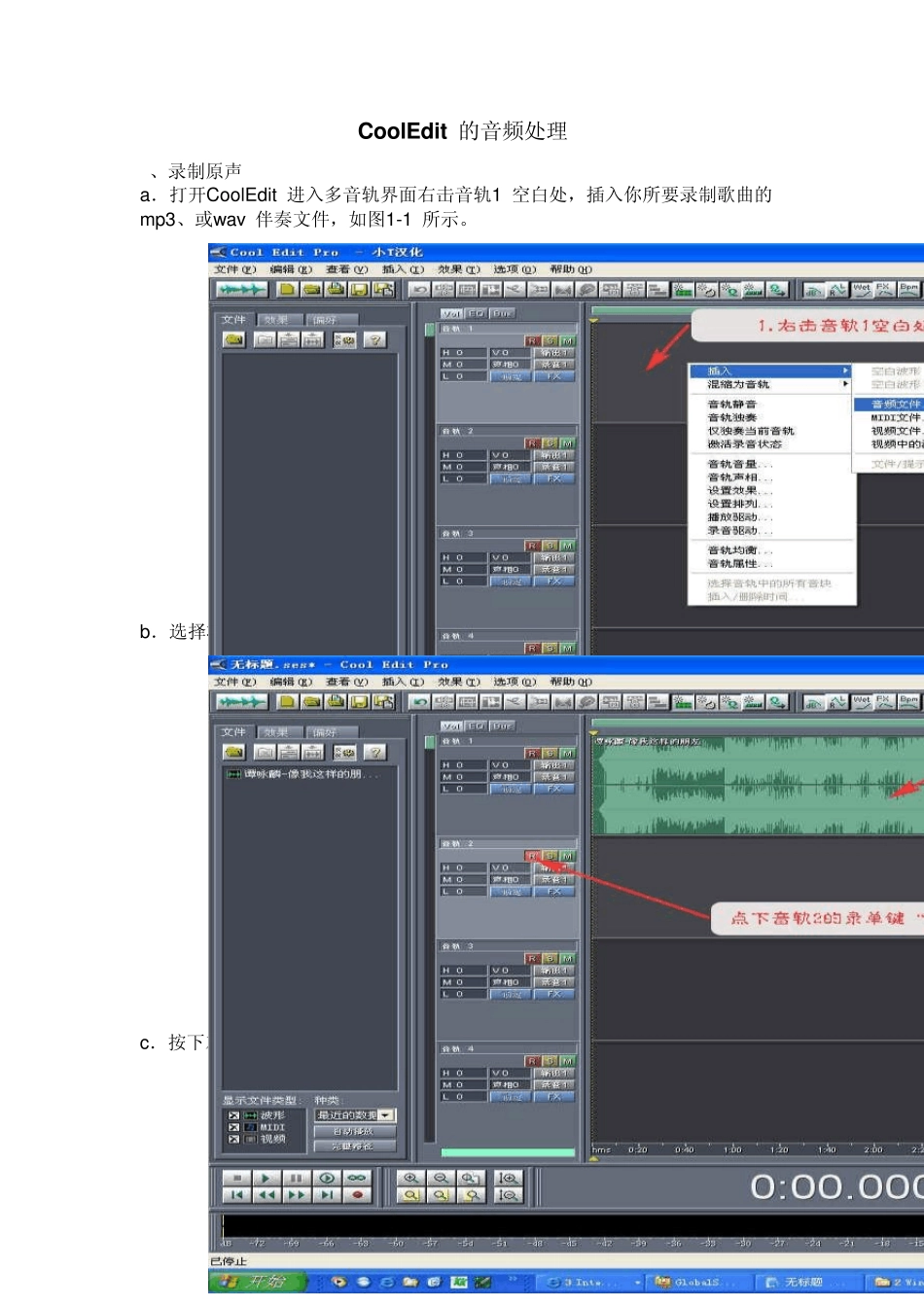Switch to EQ tab in lower window track controls

(477, 725)
